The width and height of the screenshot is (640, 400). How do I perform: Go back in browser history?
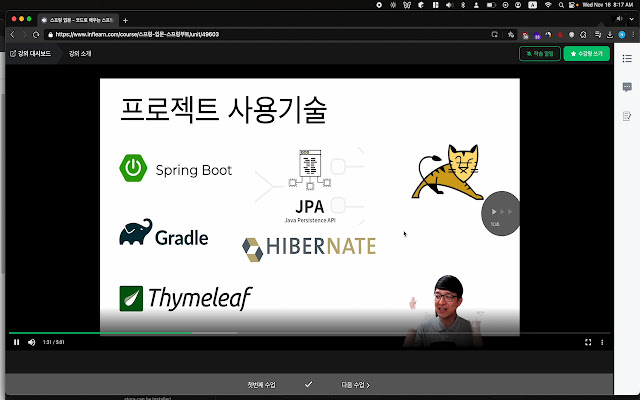13,35
